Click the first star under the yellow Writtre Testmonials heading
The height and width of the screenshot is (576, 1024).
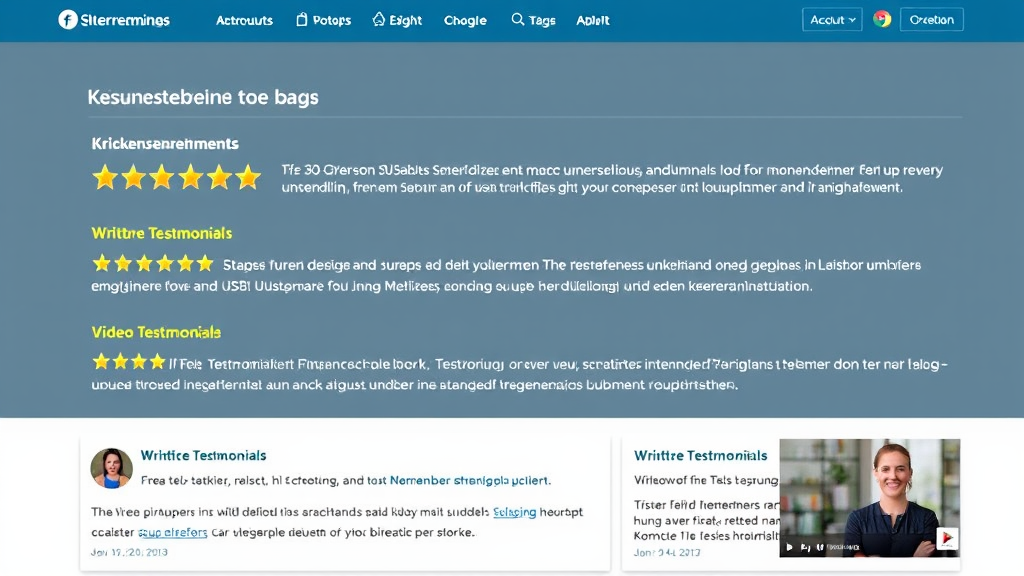coord(101,263)
